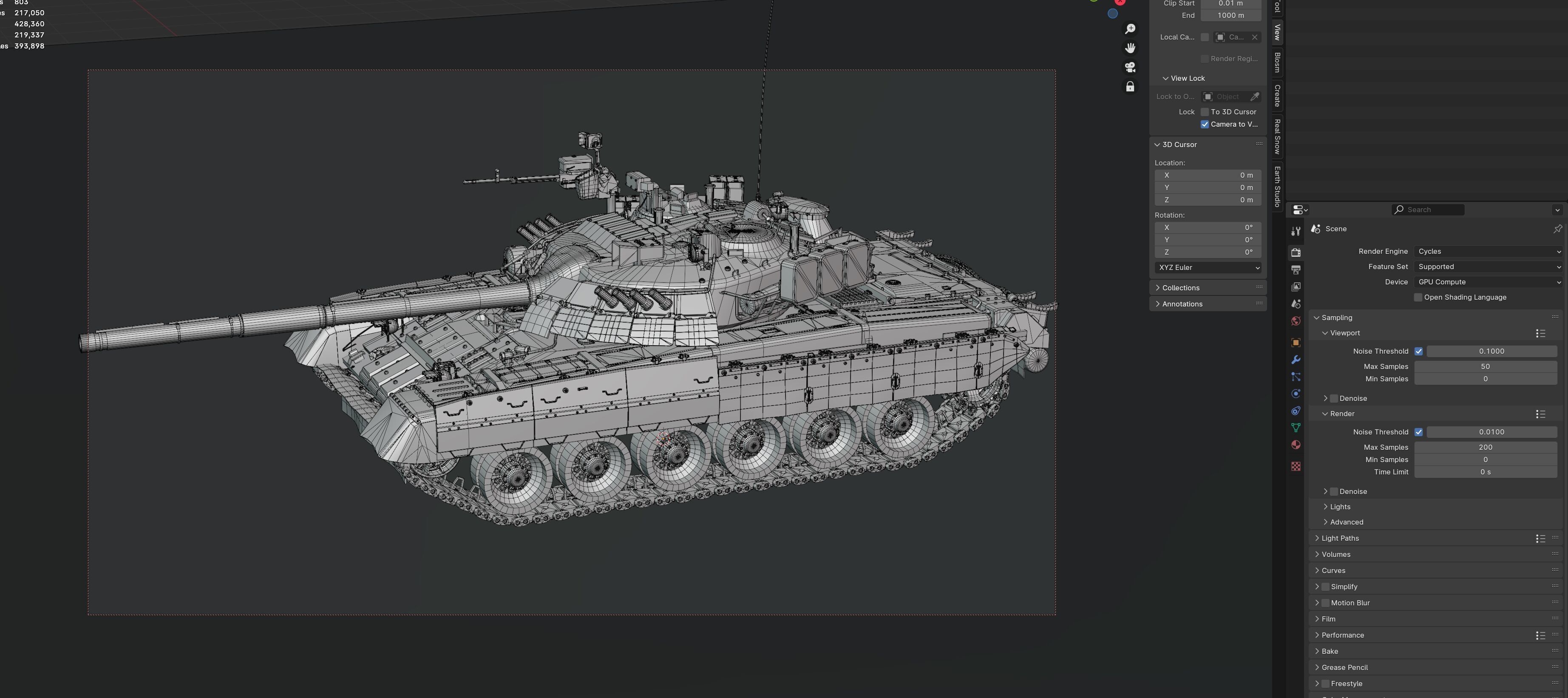Open the Modifiers properties tab
Viewport: 1568px width, 698px height.
pyautogui.click(x=1296, y=360)
